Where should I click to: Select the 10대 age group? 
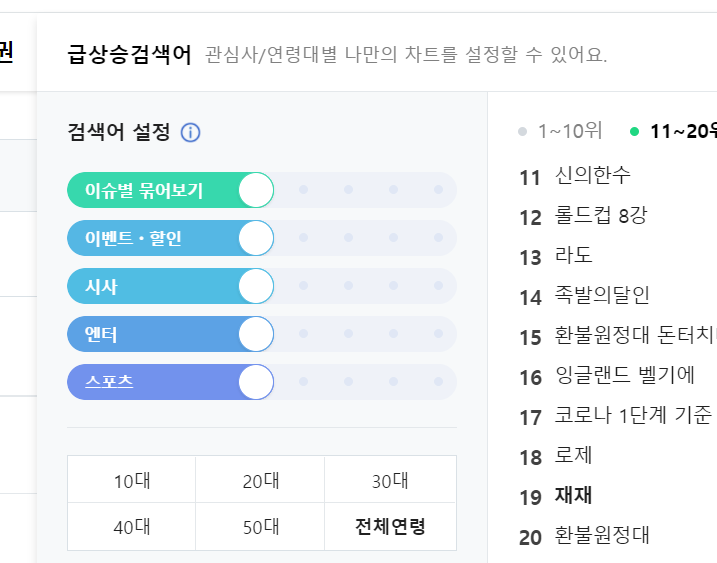(x=132, y=480)
